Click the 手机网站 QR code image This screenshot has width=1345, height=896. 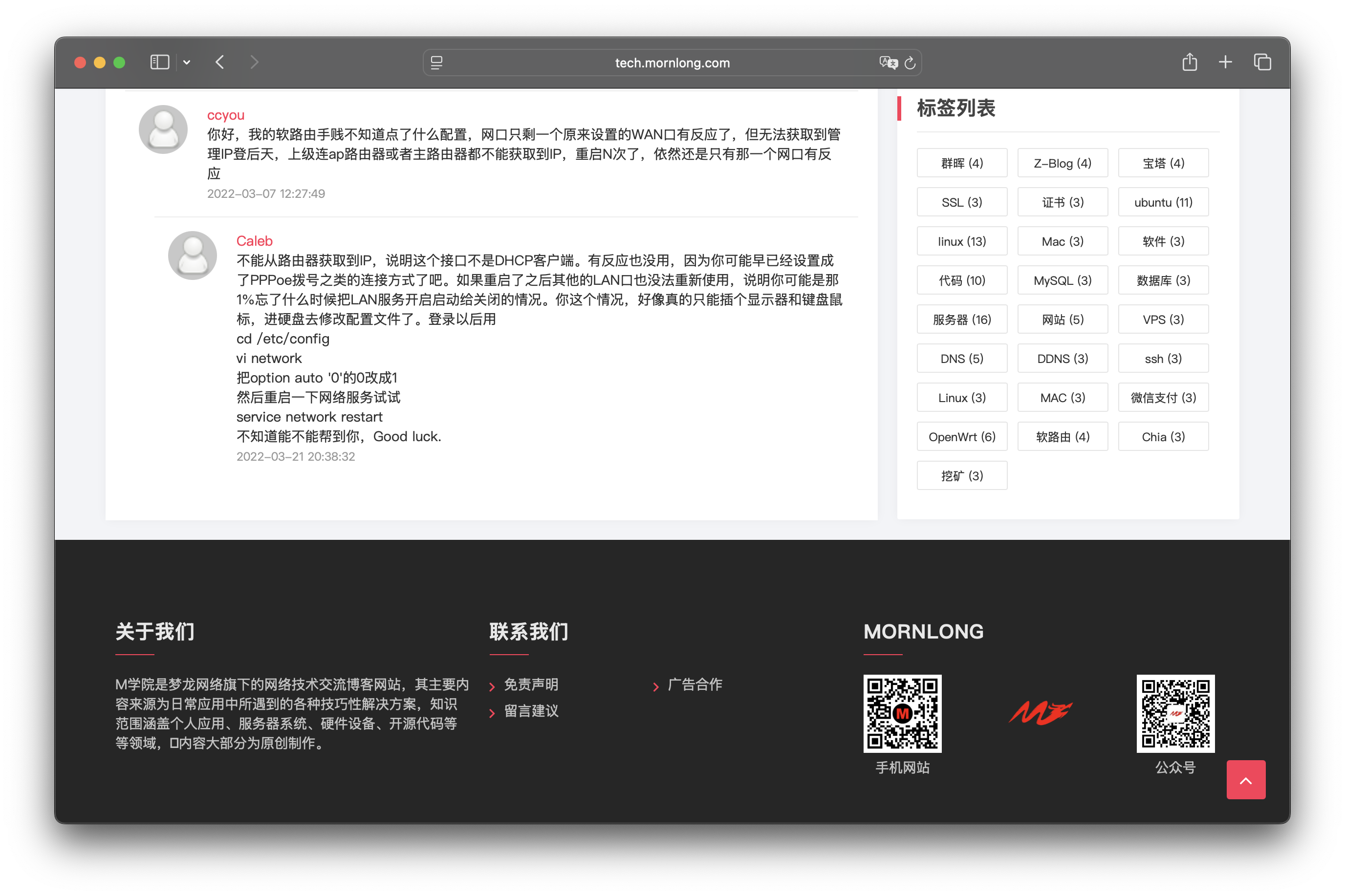(x=902, y=713)
